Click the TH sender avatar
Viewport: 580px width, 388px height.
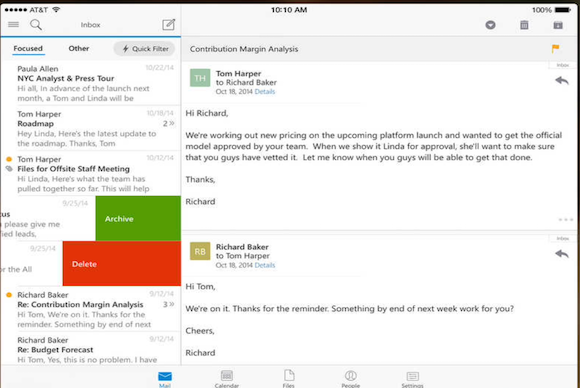[x=200, y=78]
